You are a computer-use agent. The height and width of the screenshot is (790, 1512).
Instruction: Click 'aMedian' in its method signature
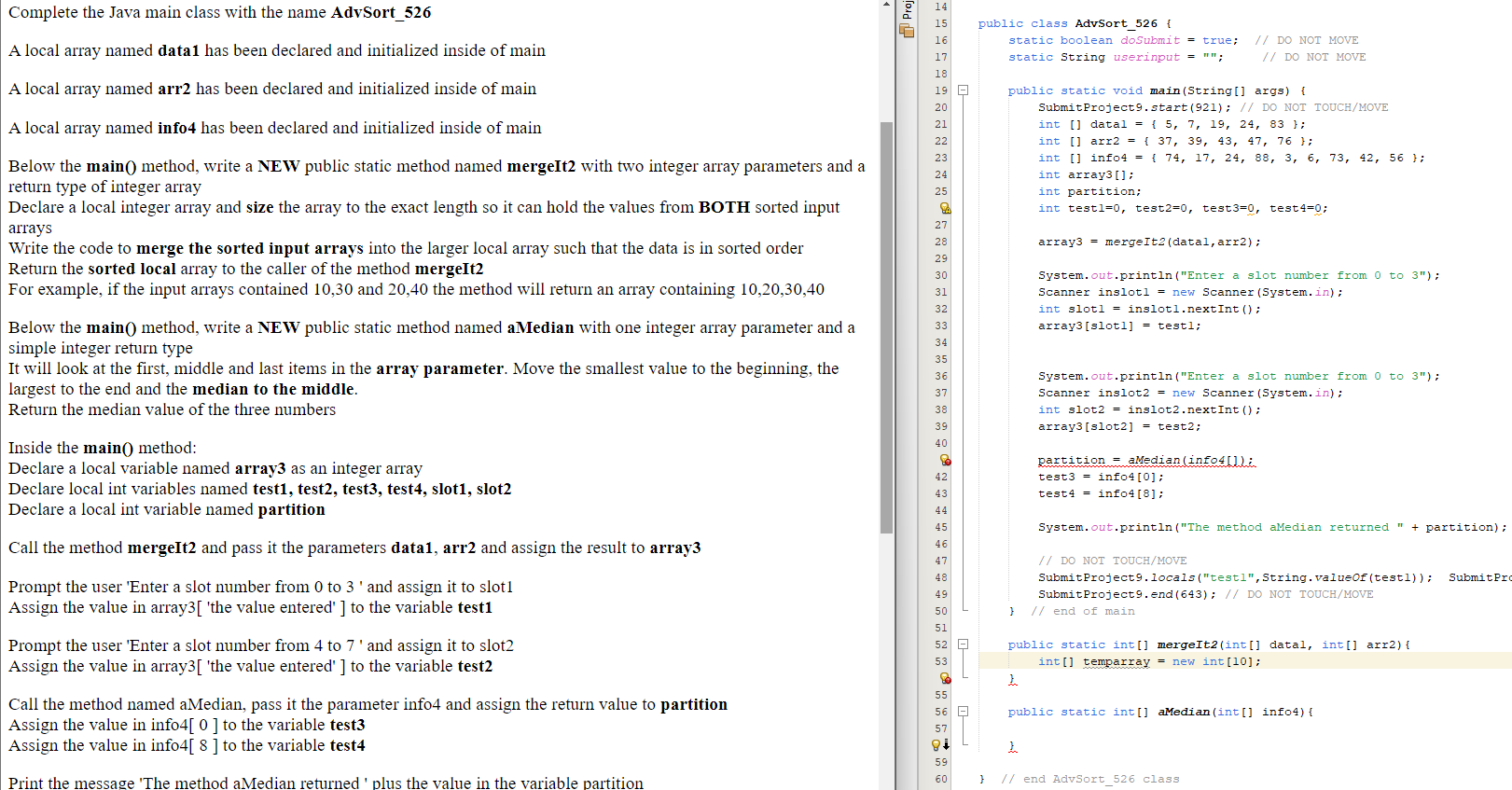point(1184,712)
